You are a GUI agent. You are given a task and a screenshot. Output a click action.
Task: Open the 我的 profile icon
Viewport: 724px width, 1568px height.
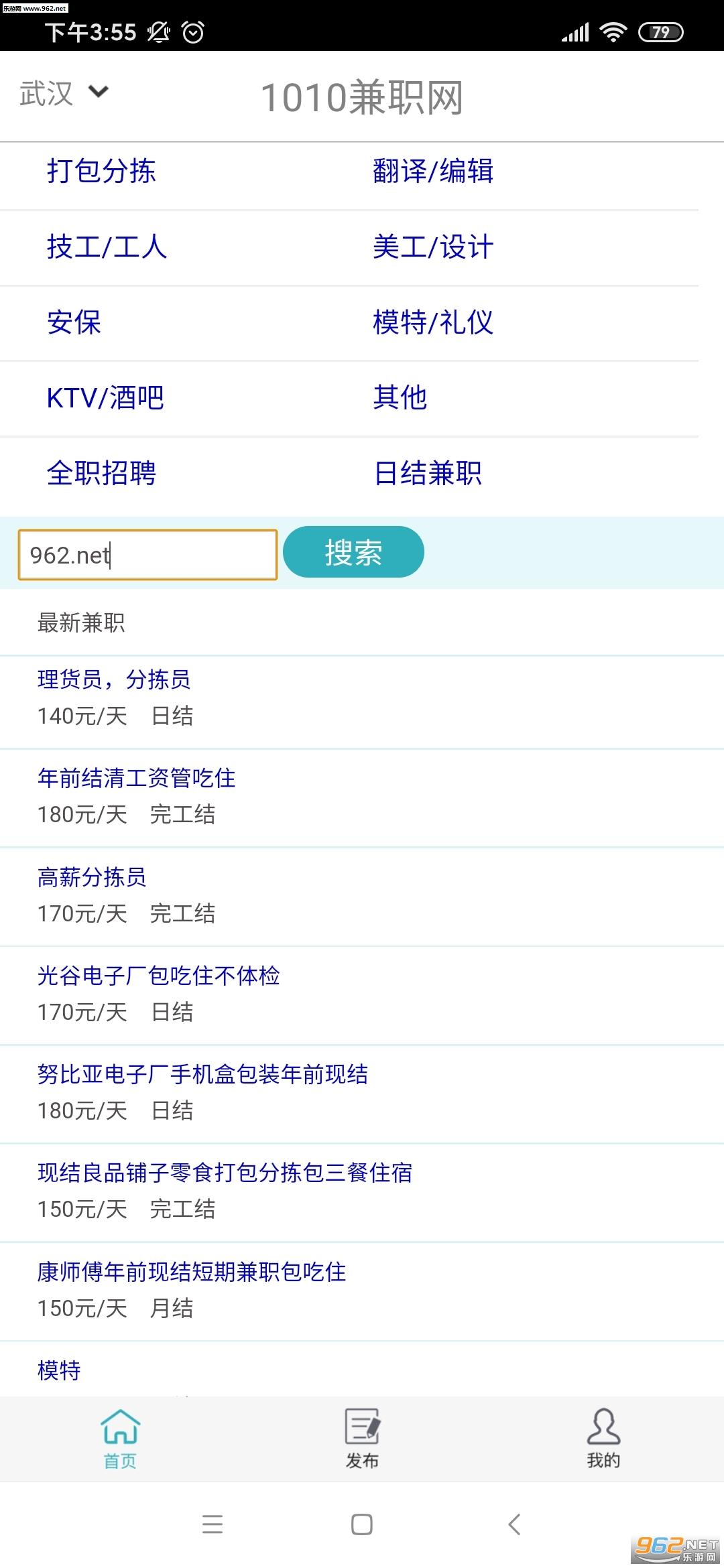click(603, 1426)
